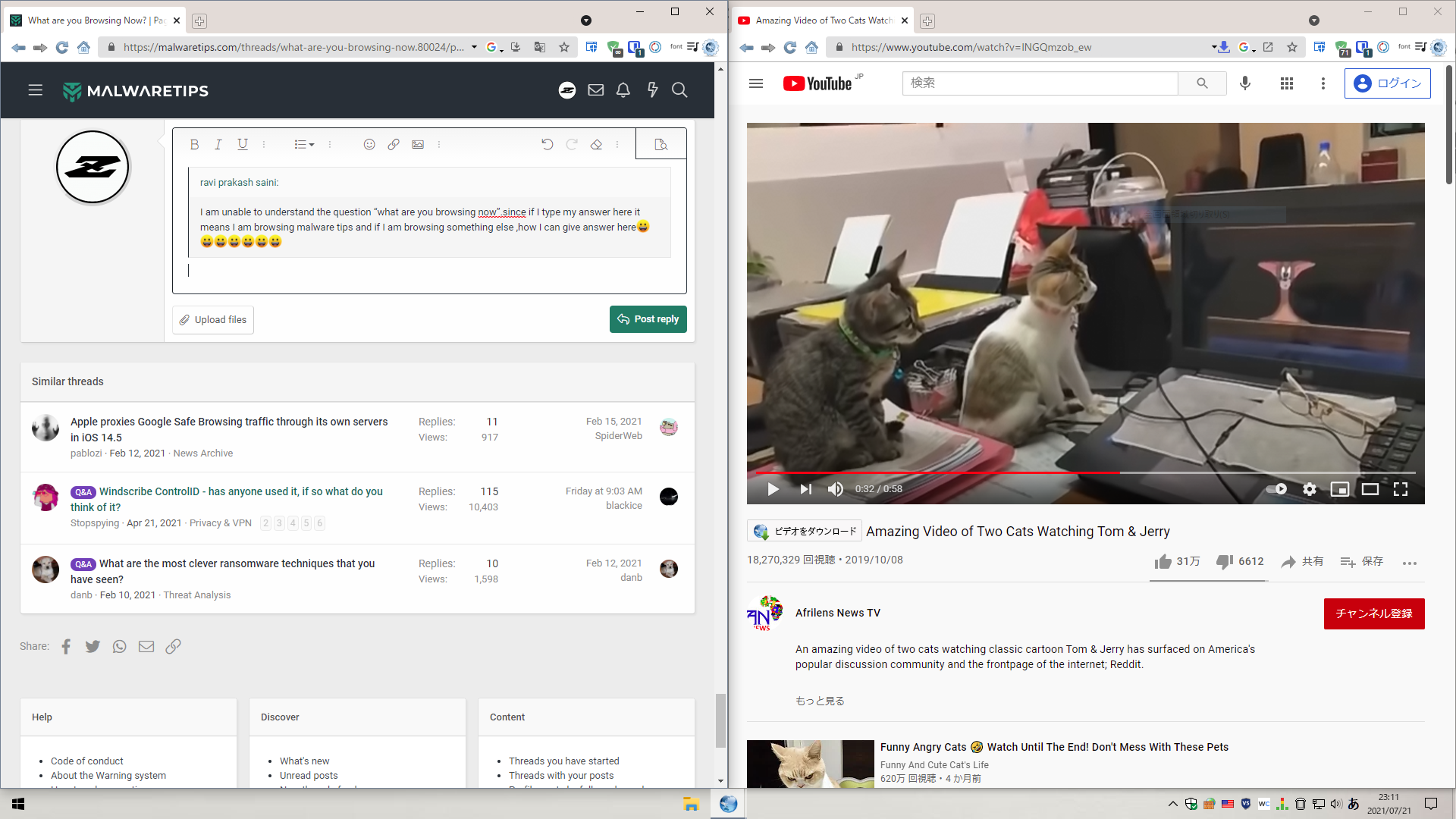Enter YouTube fullscreen mode
This screenshot has width=1456, height=819.
tap(1401, 489)
